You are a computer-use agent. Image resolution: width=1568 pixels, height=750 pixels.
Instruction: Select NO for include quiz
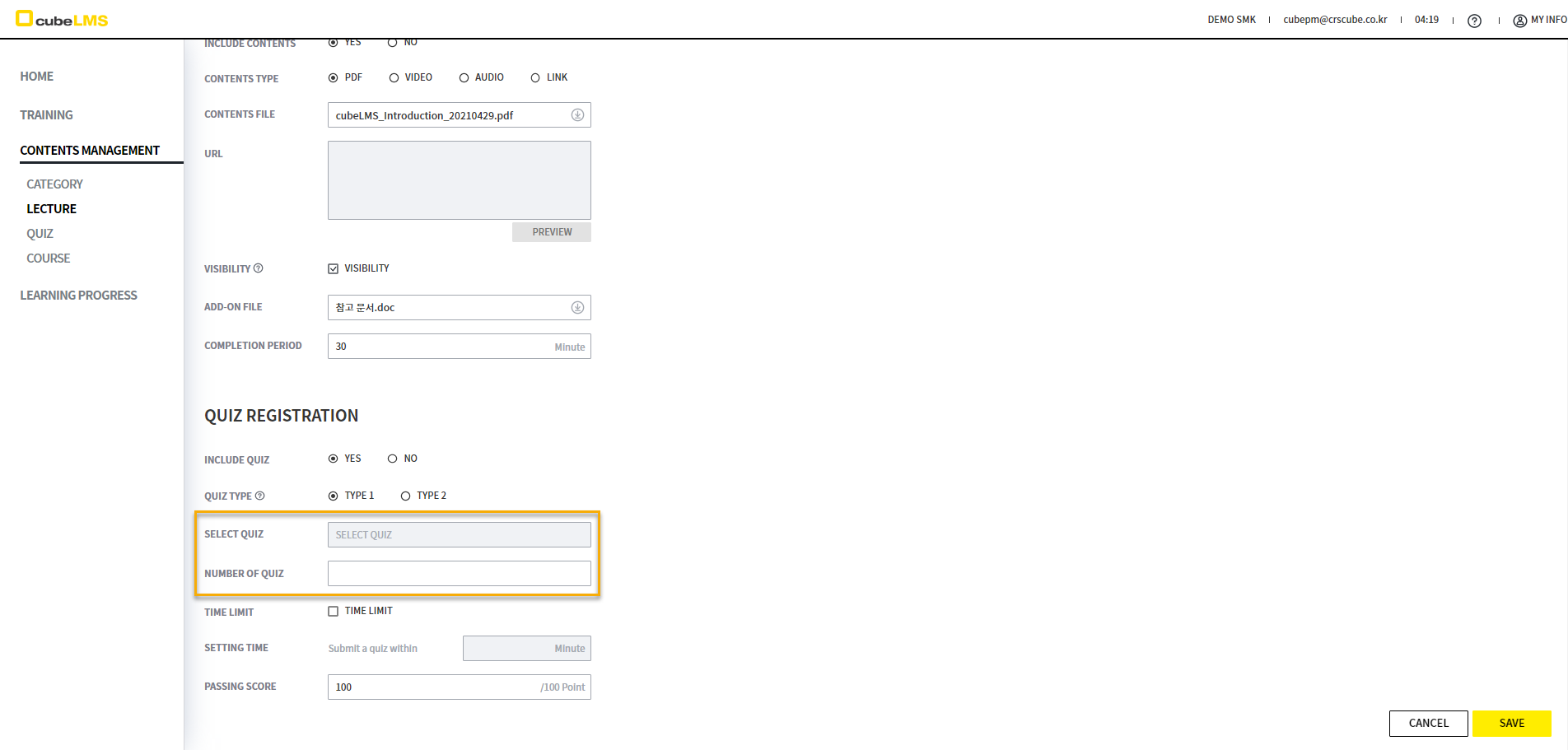[393, 459]
